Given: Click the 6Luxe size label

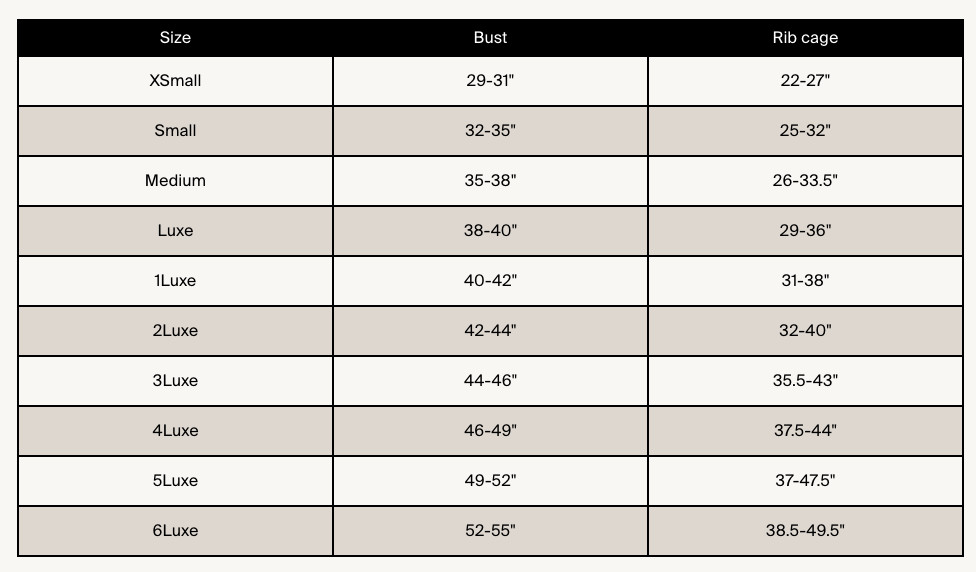Looking at the screenshot, I should (x=175, y=531).
